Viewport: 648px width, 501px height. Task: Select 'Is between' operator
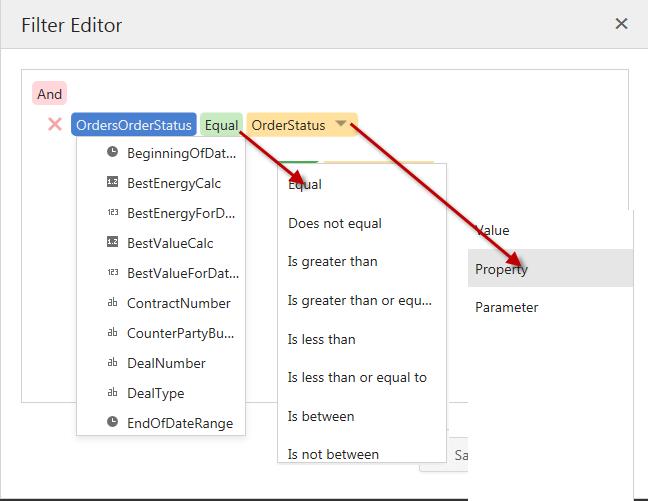tap(320, 416)
